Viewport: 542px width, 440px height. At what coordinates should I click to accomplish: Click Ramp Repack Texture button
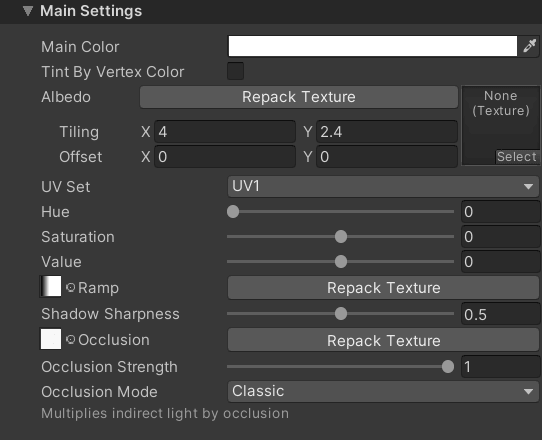point(383,288)
